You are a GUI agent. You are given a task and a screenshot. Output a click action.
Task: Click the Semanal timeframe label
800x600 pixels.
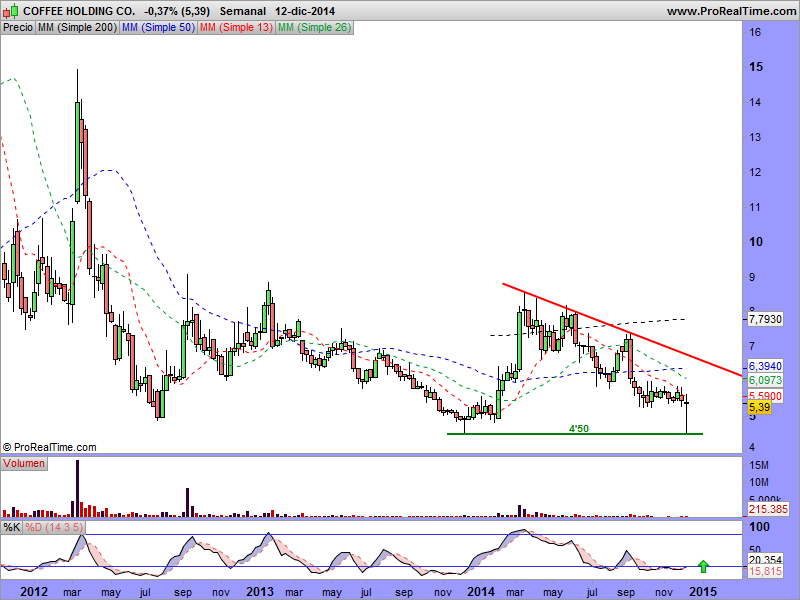(243, 11)
